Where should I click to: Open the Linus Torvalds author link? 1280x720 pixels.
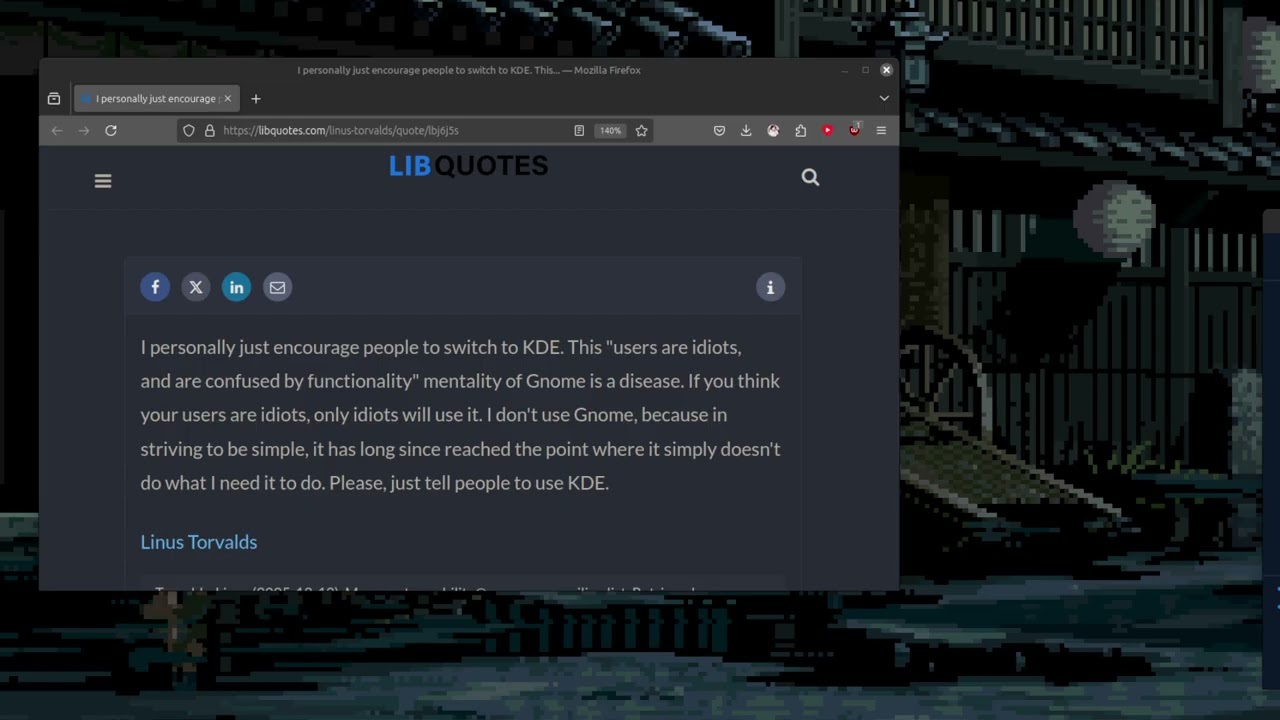coord(199,542)
